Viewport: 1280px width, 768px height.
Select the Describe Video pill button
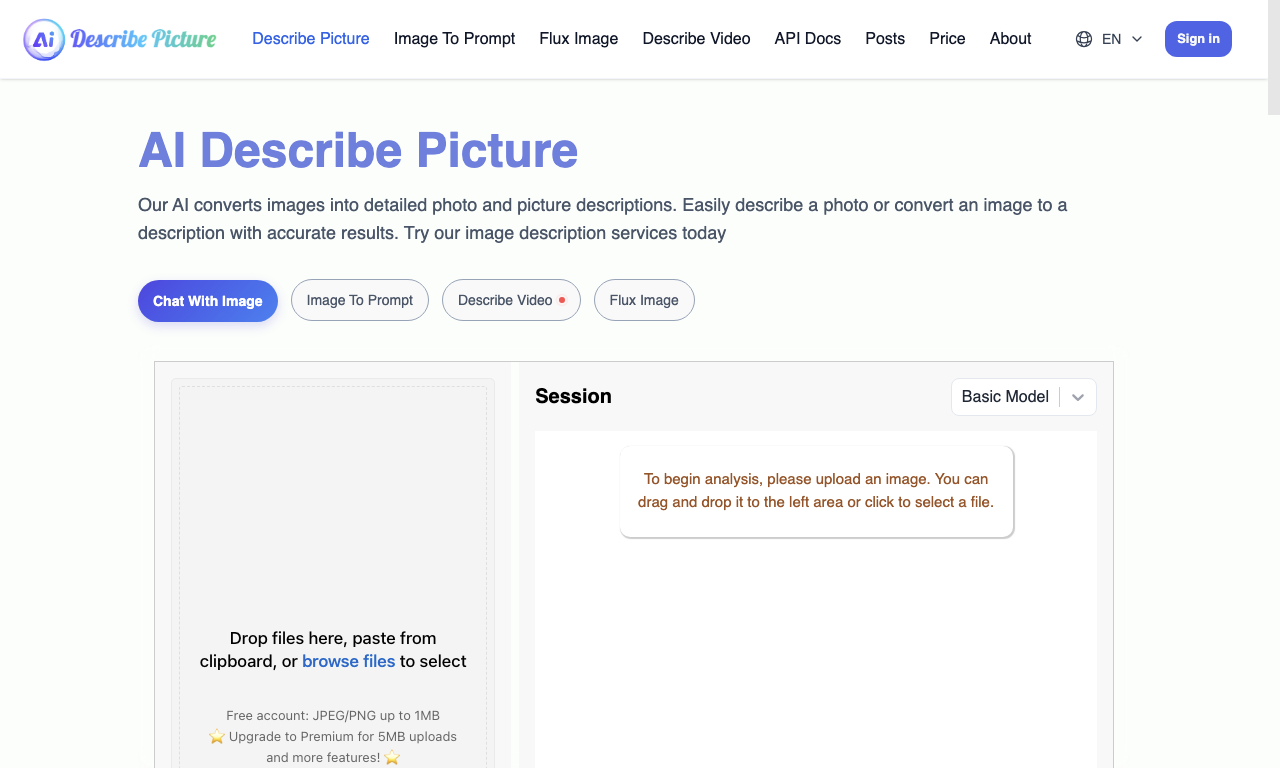(511, 300)
